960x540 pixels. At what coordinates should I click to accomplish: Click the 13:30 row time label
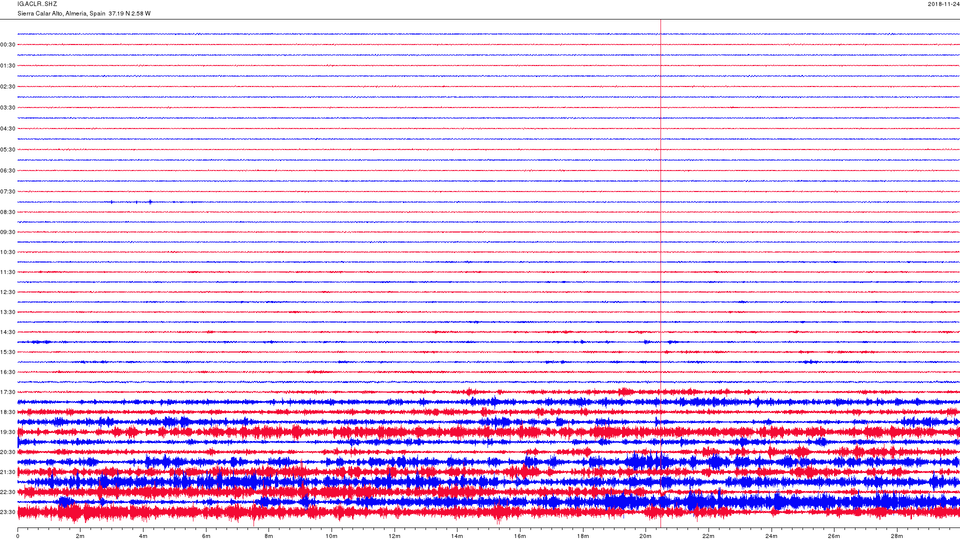tap(8, 312)
